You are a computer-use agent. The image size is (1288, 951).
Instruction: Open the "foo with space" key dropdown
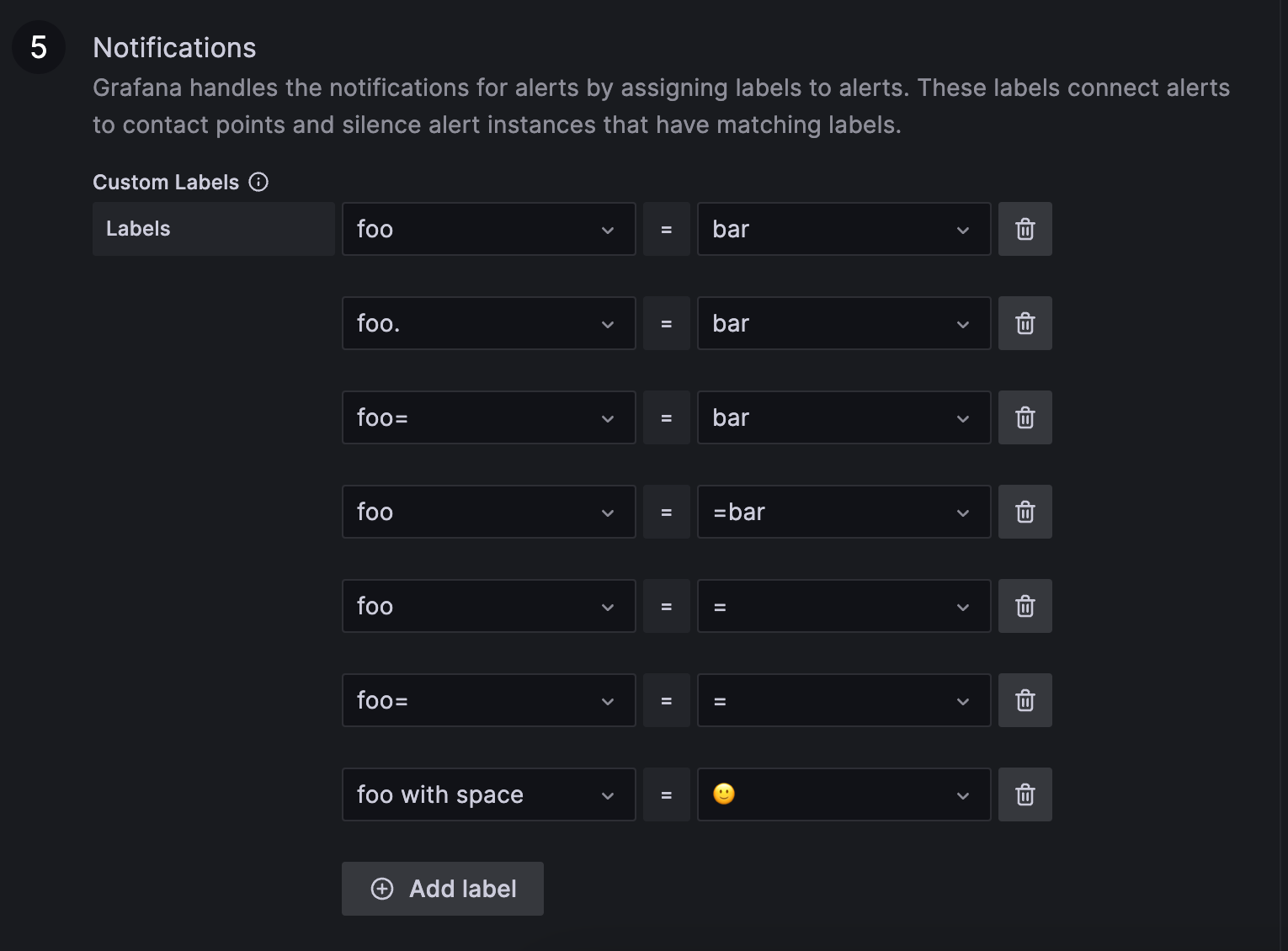coord(608,794)
